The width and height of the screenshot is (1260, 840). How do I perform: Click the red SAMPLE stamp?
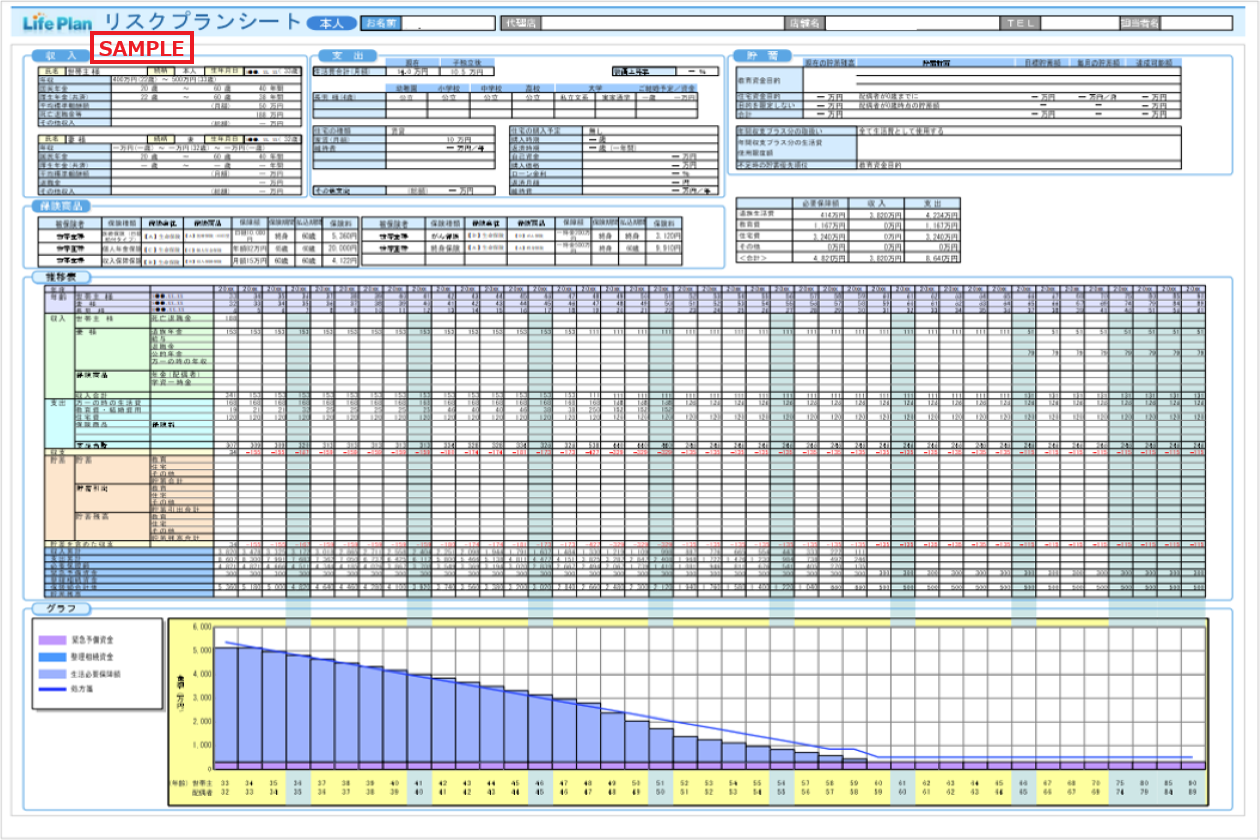[x=141, y=48]
